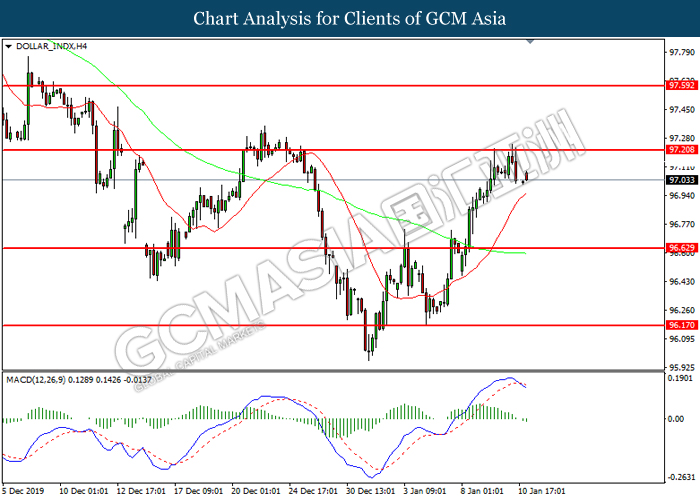Click the current price tag 97.033

681,180
